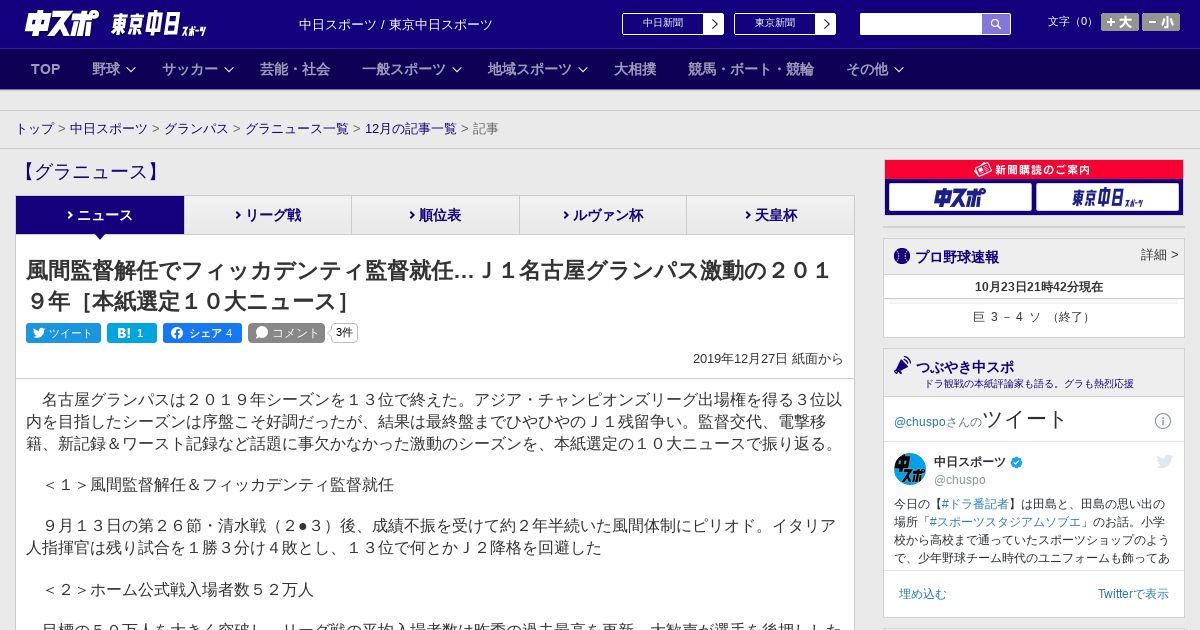Click the つぶやき中スポ megaphone icon
1200x630 pixels.
902,366
